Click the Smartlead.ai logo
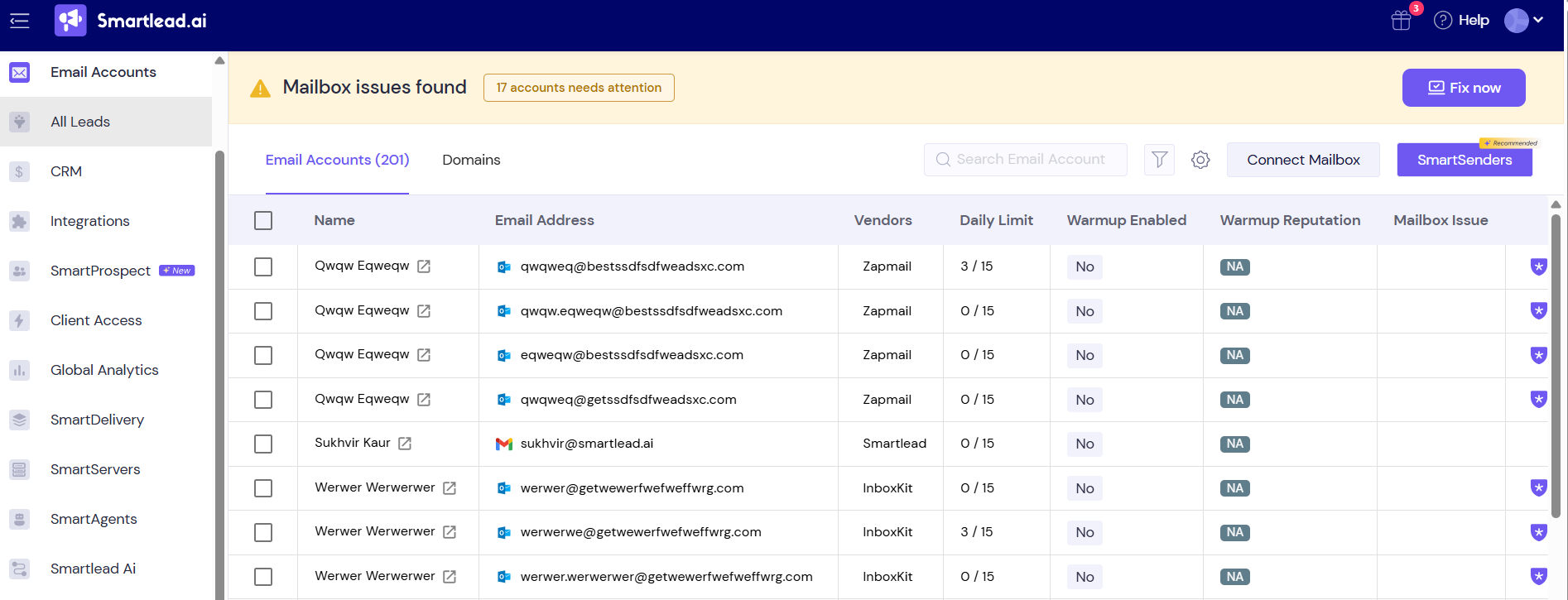 131,21
